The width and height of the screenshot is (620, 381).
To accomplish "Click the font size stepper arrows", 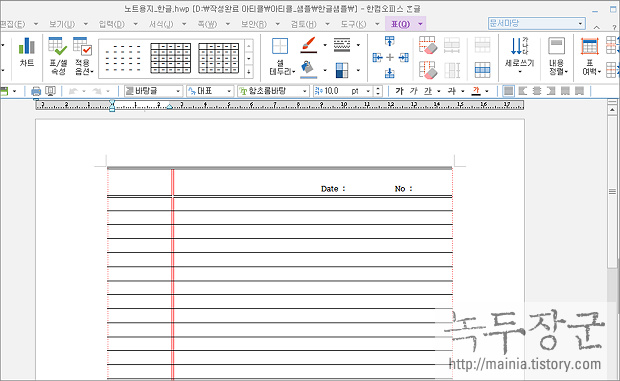I will 378,91.
